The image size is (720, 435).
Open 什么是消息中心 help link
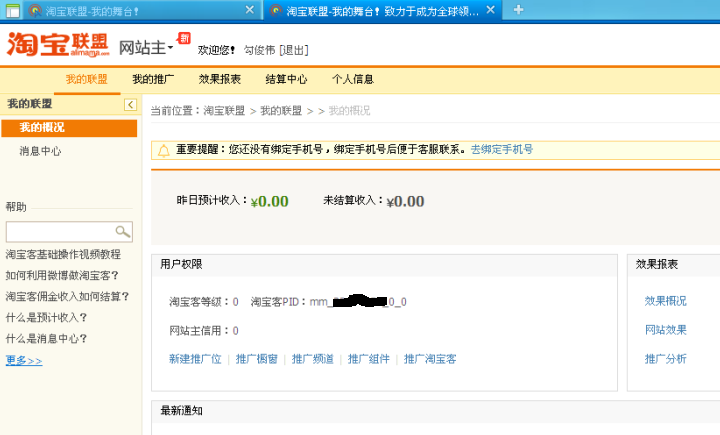46,339
